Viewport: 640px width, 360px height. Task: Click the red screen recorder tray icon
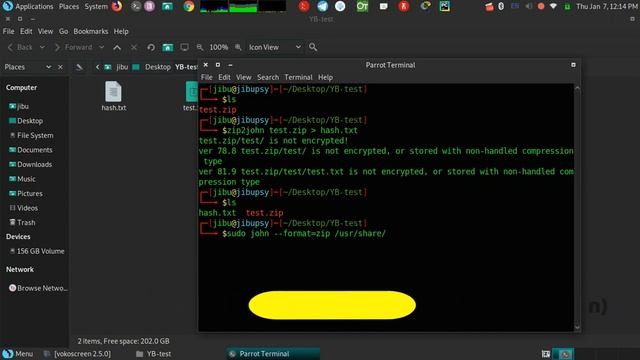click(541, 7)
